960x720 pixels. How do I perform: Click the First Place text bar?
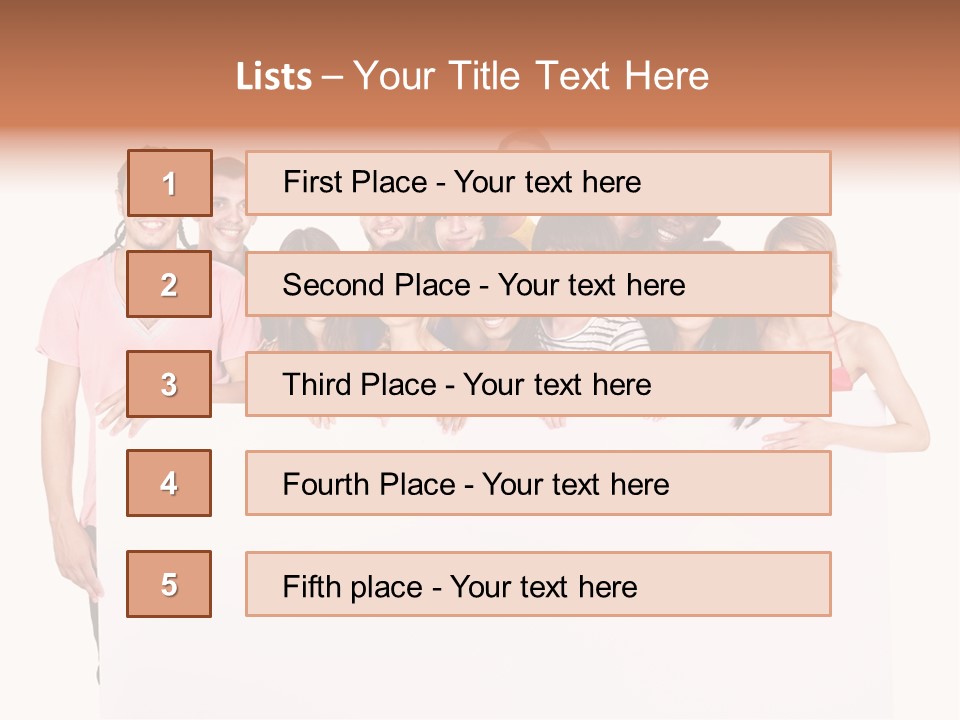[538, 183]
